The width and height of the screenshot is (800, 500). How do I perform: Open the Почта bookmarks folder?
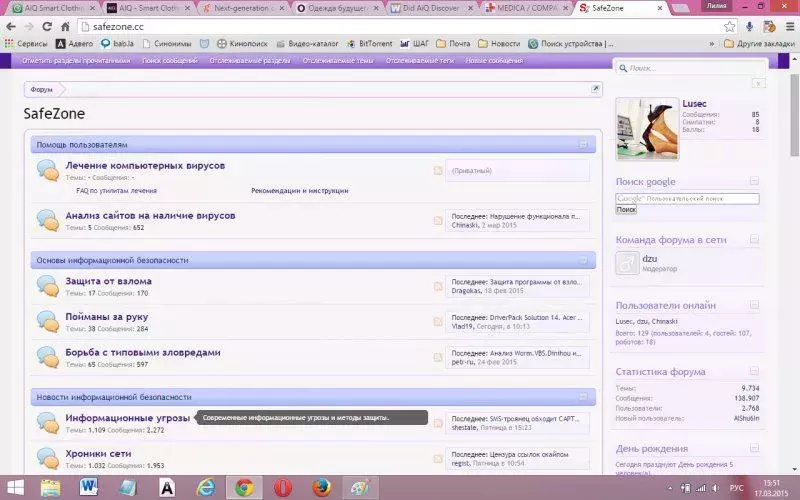pyautogui.click(x=453, y=44)
